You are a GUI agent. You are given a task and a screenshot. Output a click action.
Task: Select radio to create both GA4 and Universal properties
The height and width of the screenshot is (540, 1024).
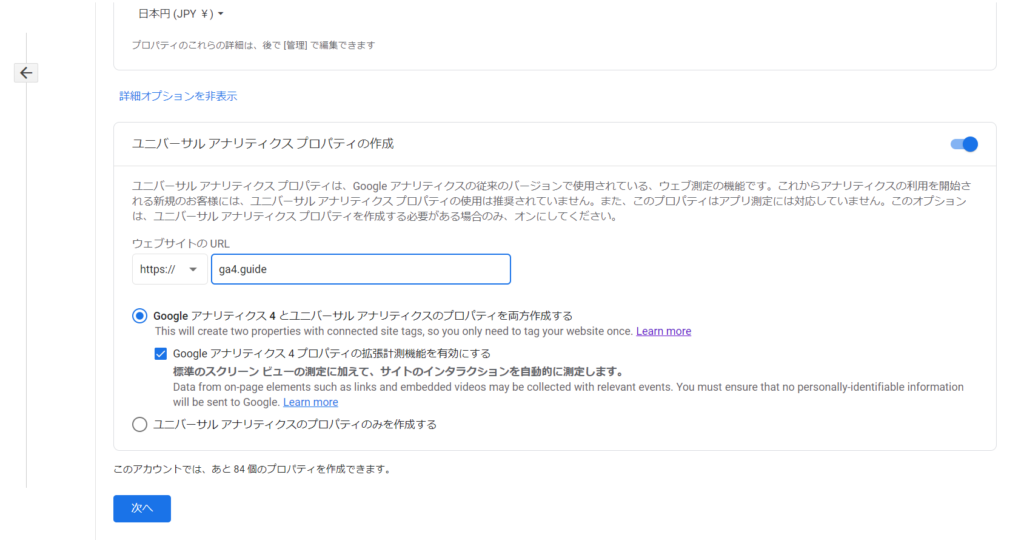pyautogui.click(x=139, y=316)
